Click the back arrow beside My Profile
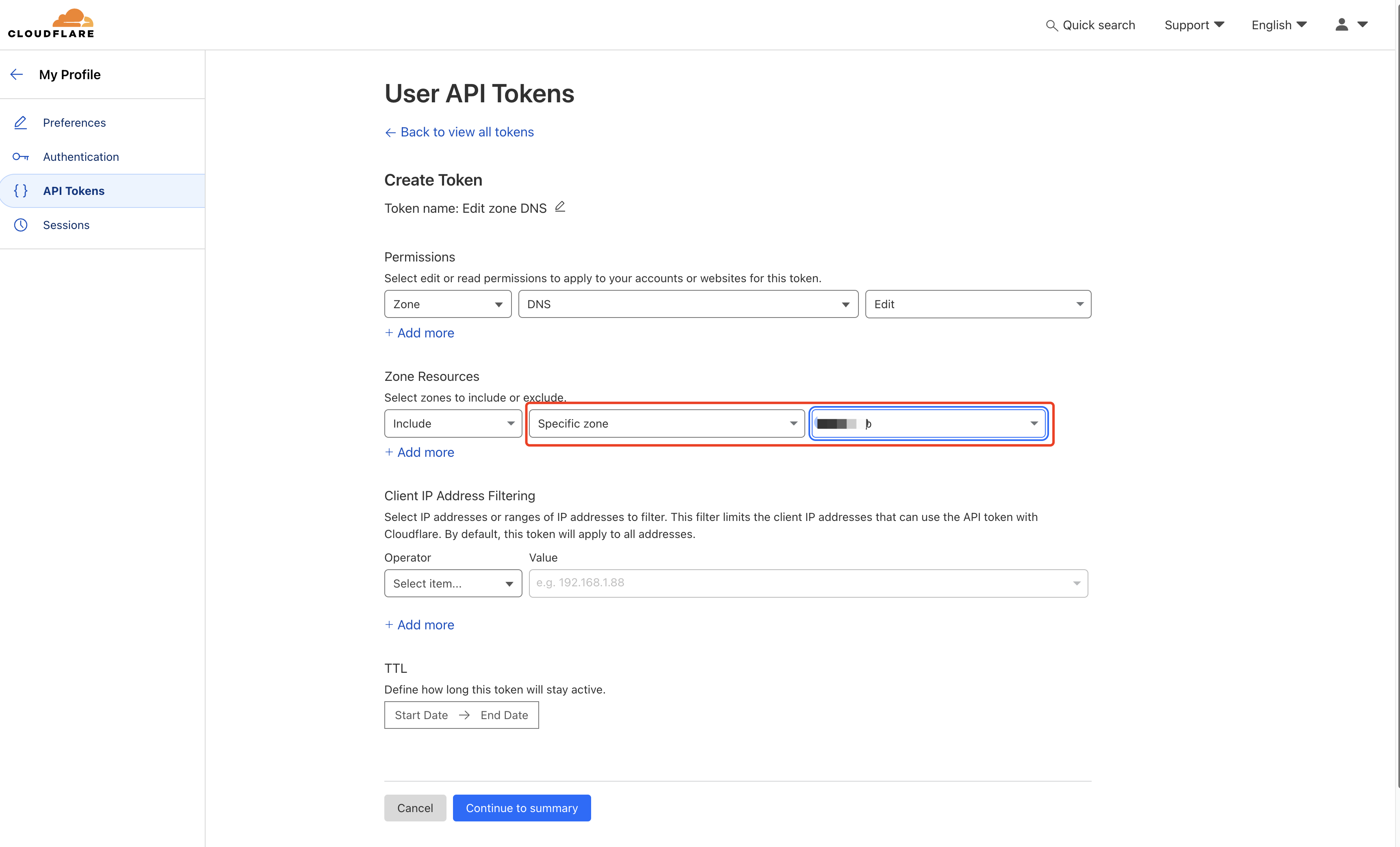The width and height of the screenshot is (1400, 847). (17, 74)
